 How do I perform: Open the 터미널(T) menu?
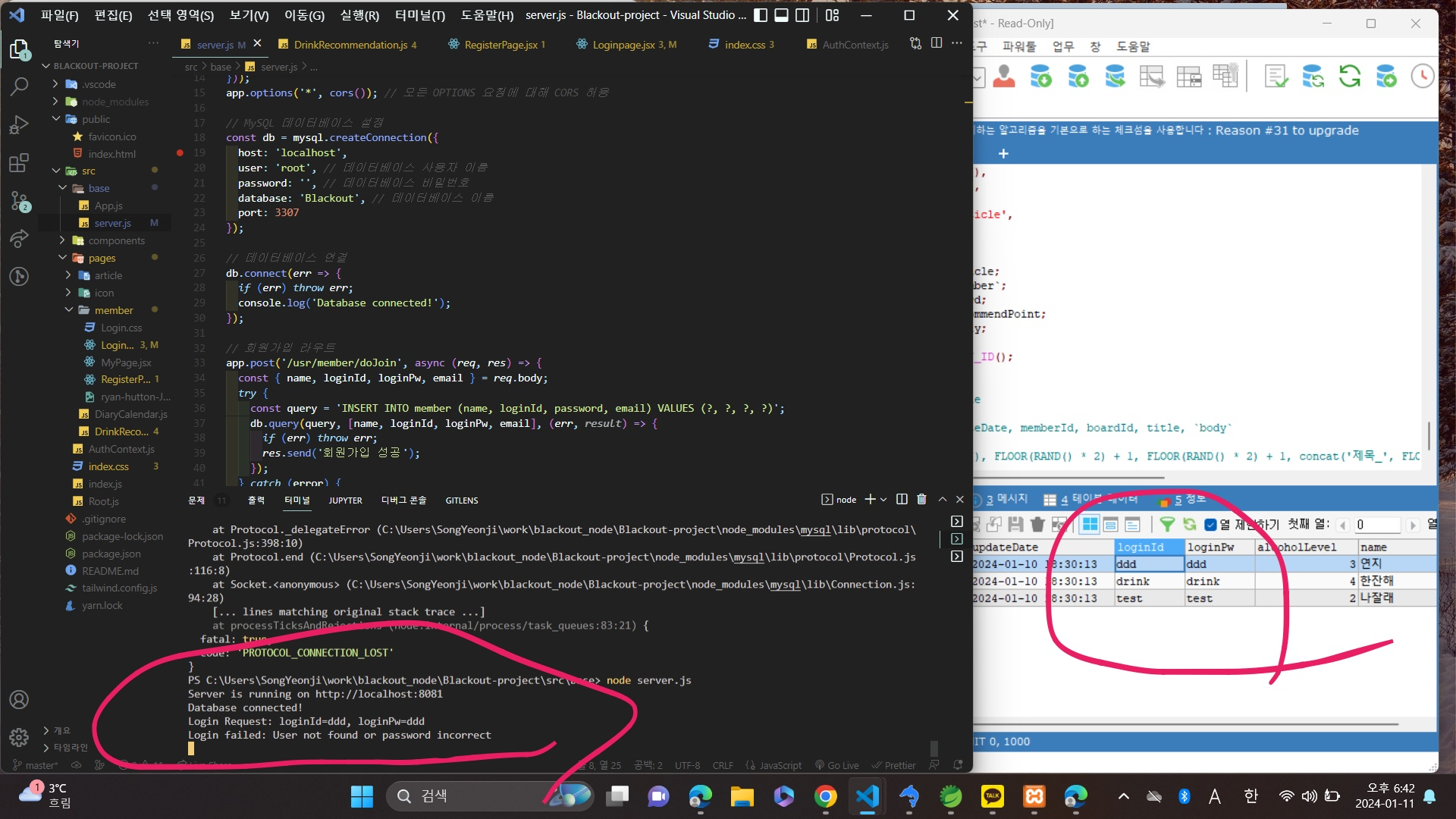click(419, 15)
